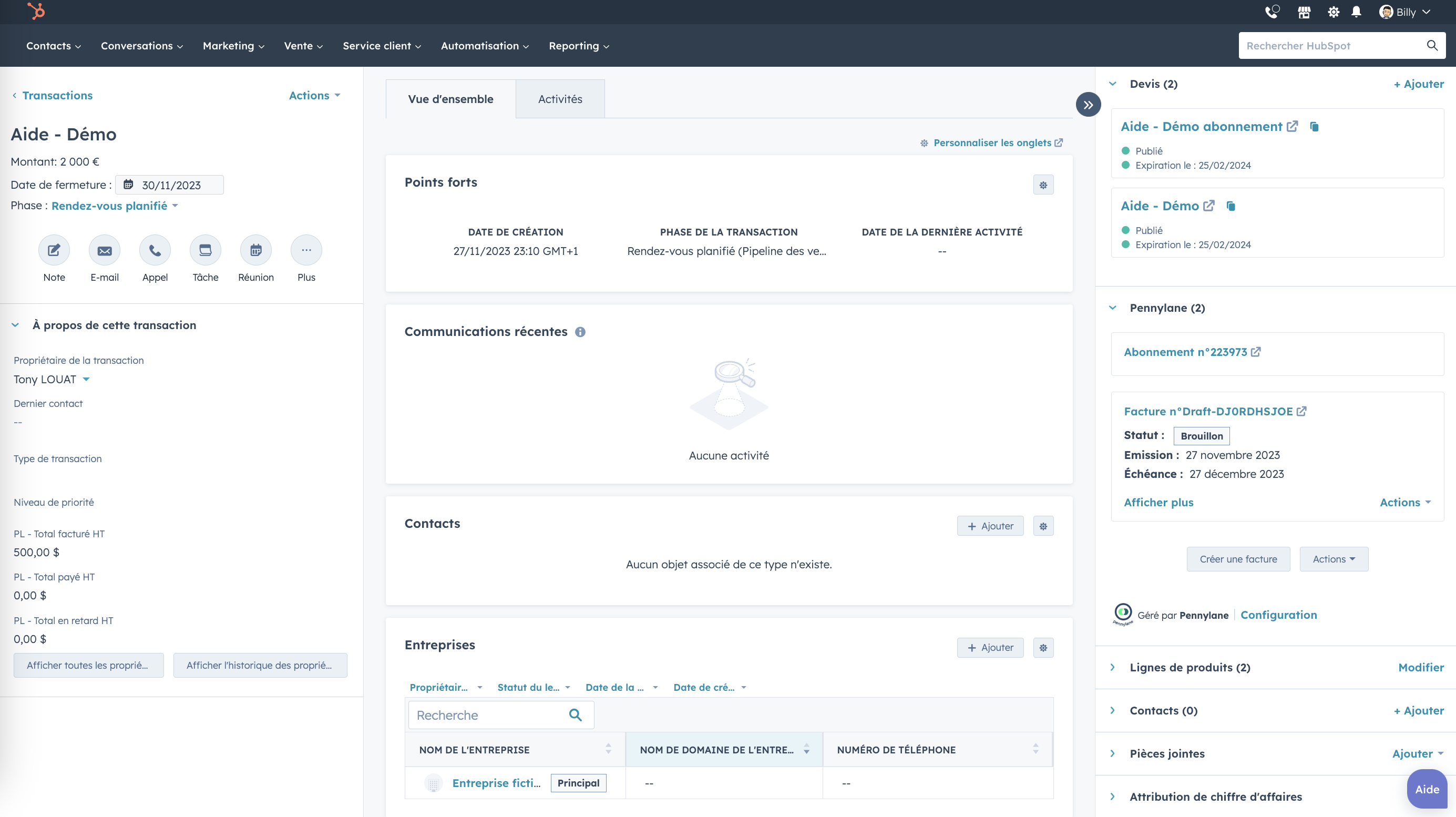Switch to the Activités tab
This screenshot has height=817, width=1456.
click(560, 99)
